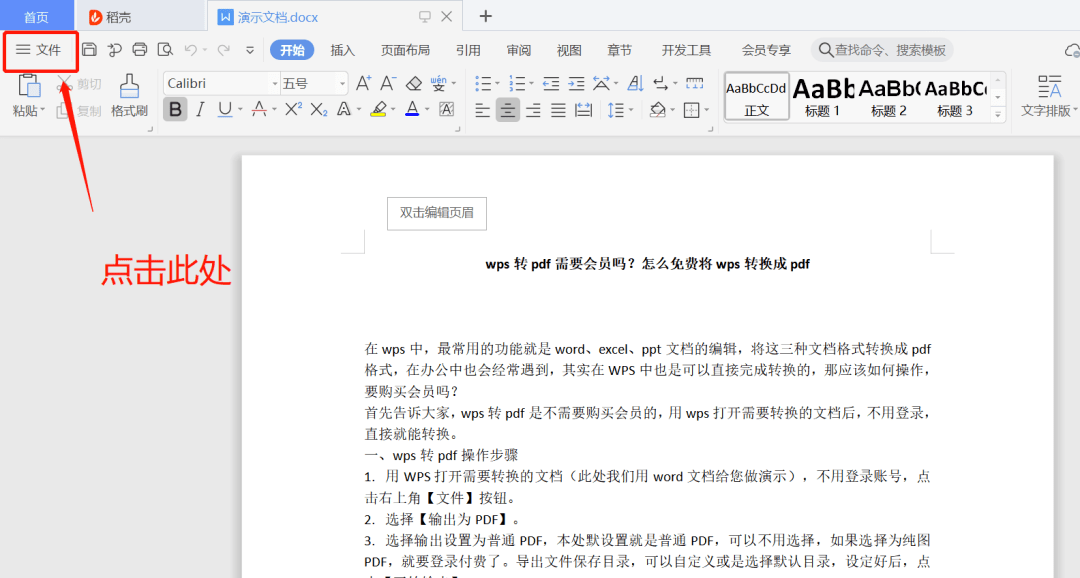This screenshot has height=578, width=1080.
Task: Click the Underline U icon
Action: coord(225,109)
